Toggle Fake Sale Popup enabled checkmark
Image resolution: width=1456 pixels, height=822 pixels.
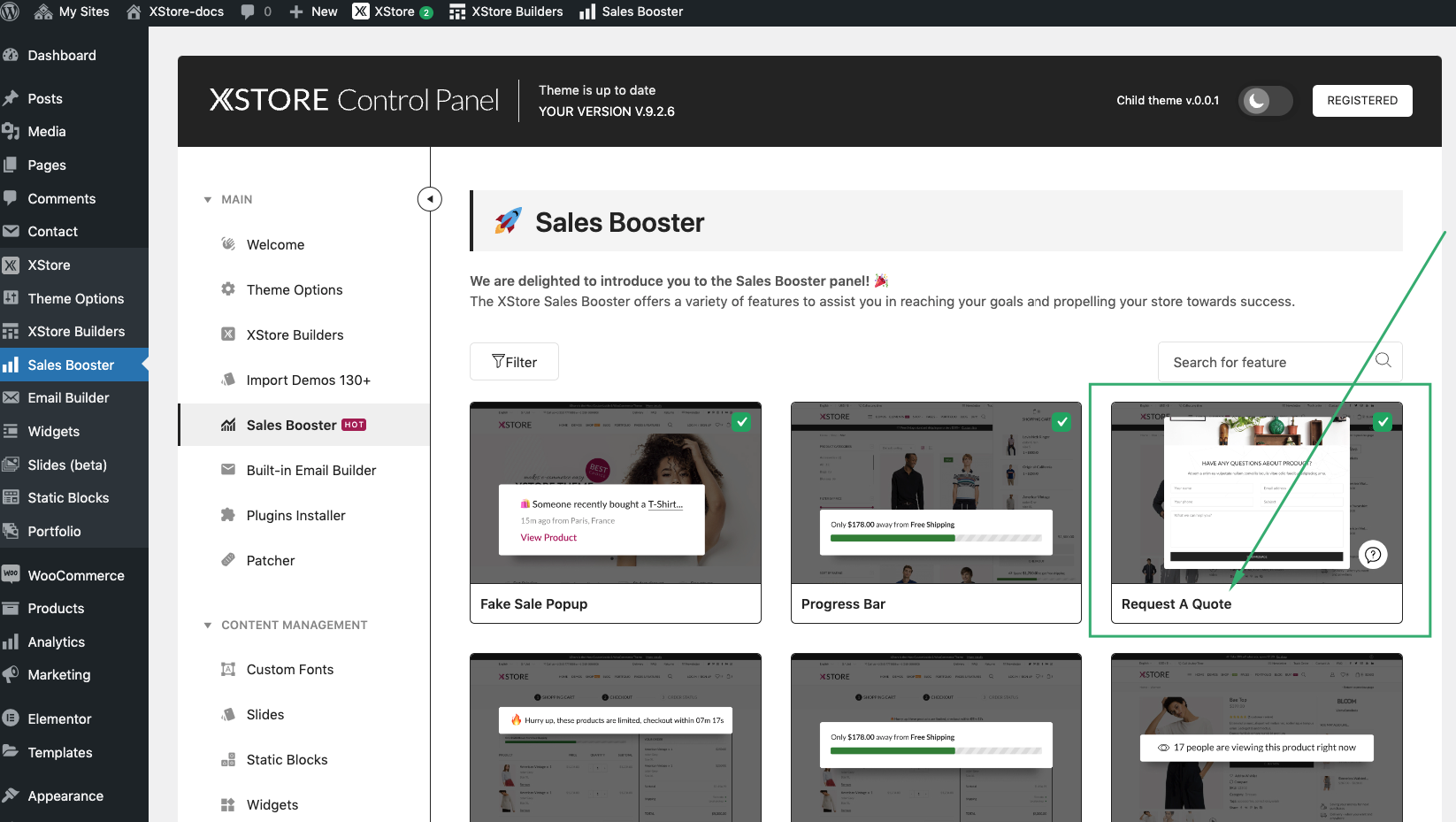pyautogui.click(x=742, y=422)
